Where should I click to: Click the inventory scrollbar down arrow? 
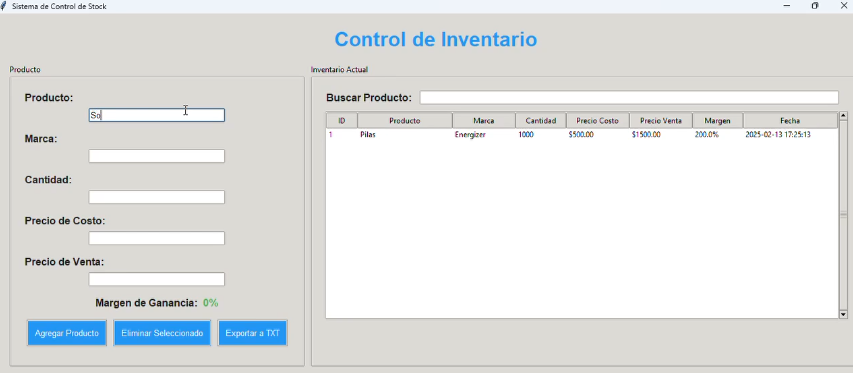point(843,314)
